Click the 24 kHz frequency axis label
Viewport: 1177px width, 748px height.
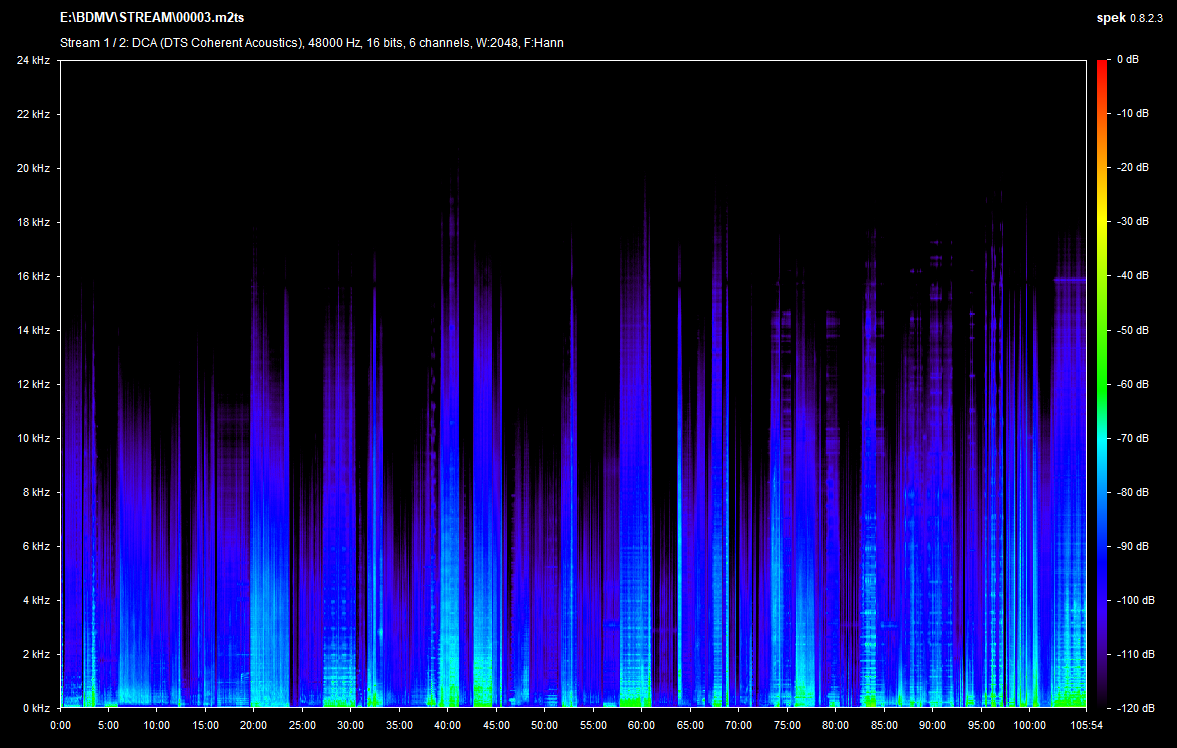(33, 60)
